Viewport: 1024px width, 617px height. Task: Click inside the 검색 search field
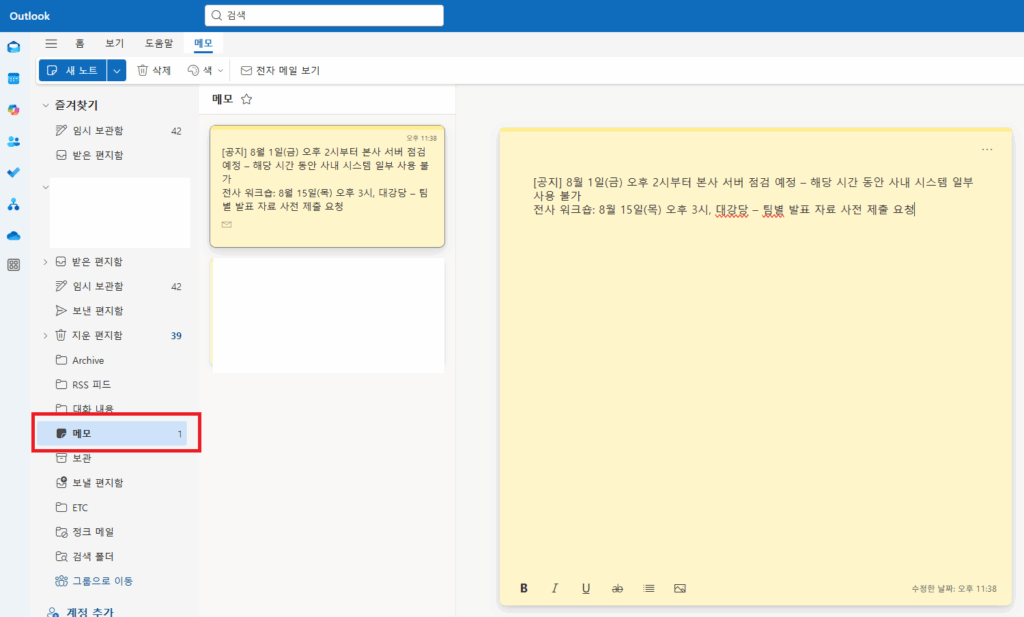click(x=323, y=15)
